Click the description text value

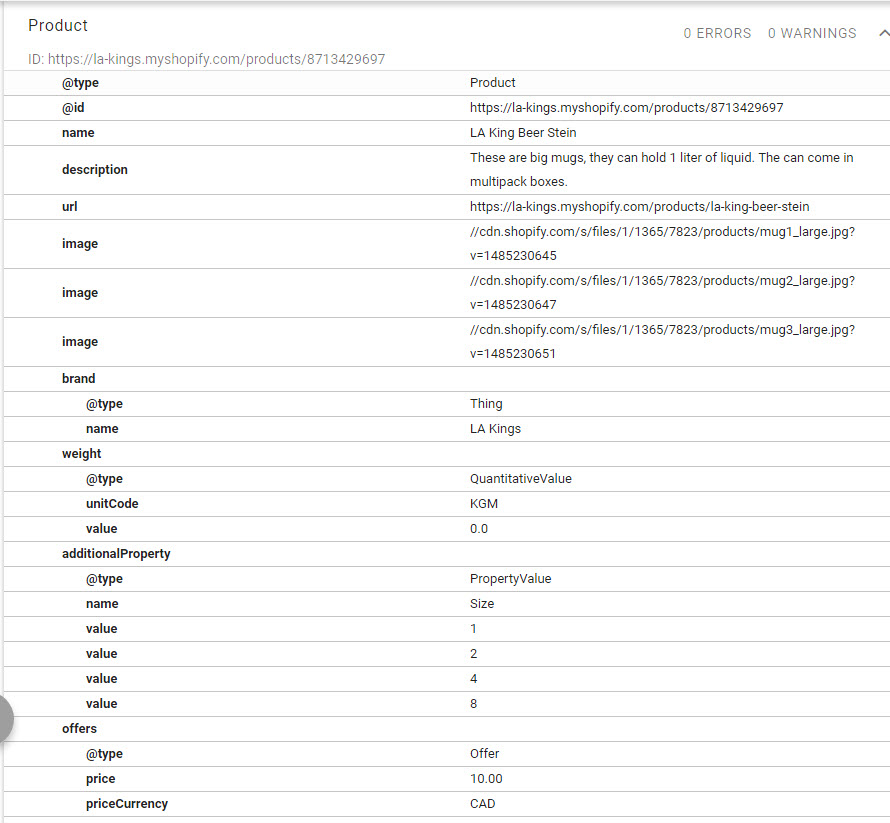tap(661, 170)
